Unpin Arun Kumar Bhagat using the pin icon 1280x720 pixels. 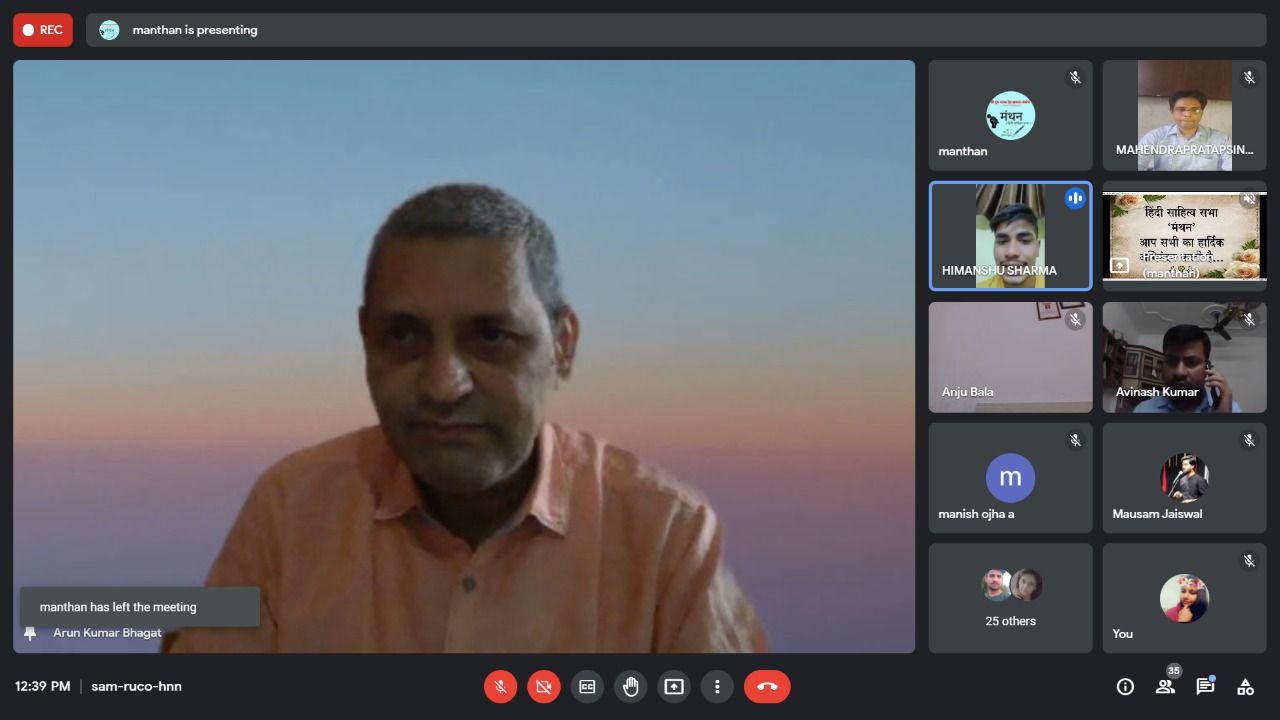coord(30,633)
